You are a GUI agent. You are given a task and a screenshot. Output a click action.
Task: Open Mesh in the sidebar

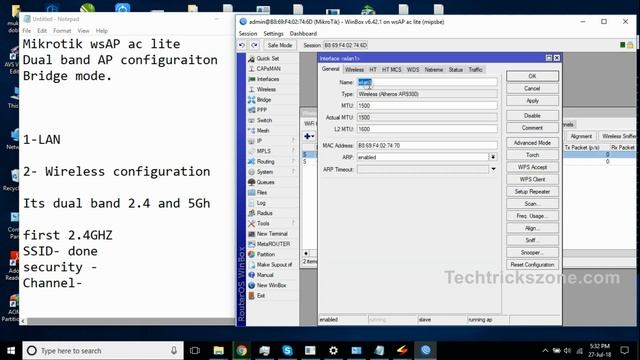coord(263,131)
